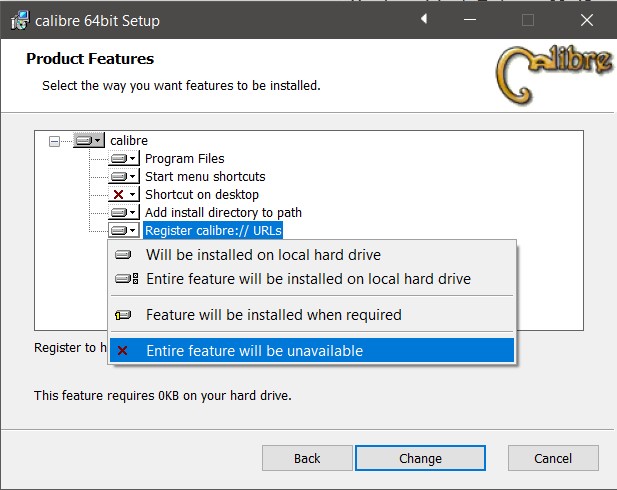Image resolution: width=617 pixels, height=490 pixels.
Task: Open Start menu shortcuts feature dropdown
Action: tap(124, 177)
